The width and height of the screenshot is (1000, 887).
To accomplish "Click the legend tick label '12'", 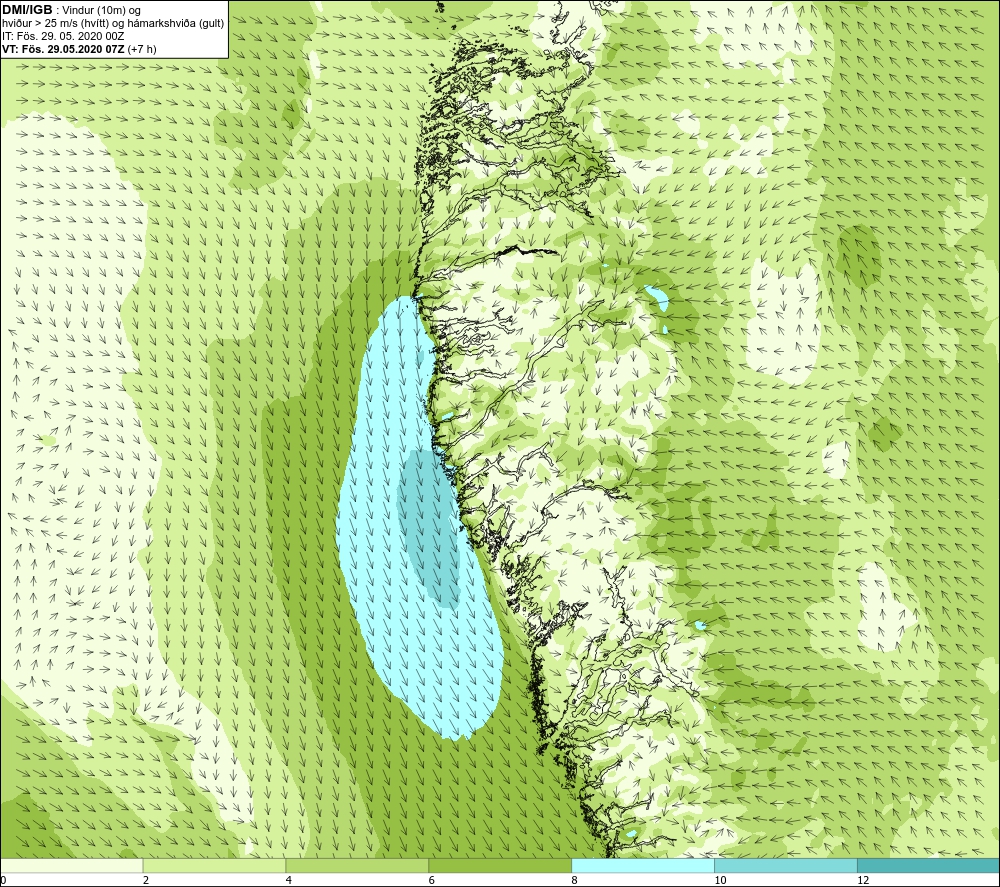I will 863,880.
